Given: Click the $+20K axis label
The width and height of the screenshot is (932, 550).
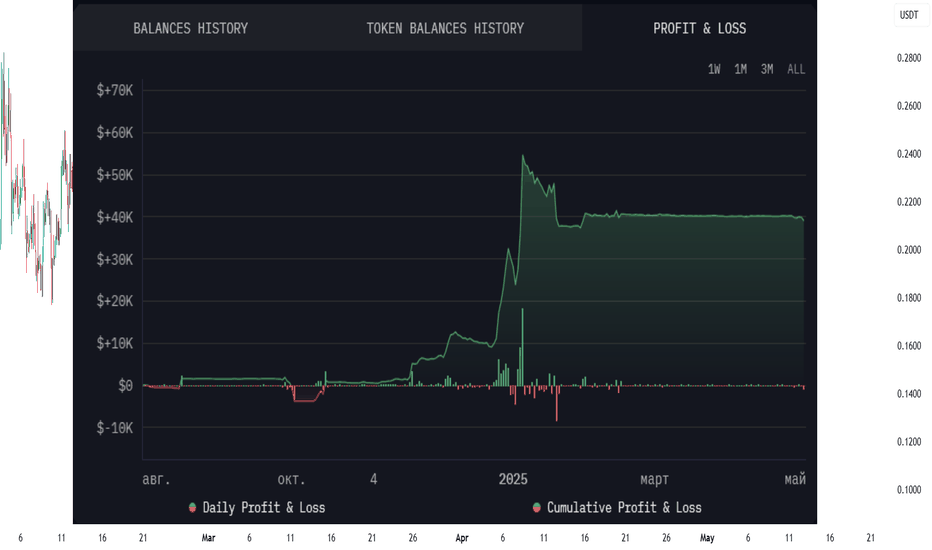Looking at the screenshot, I should point(115,301).
